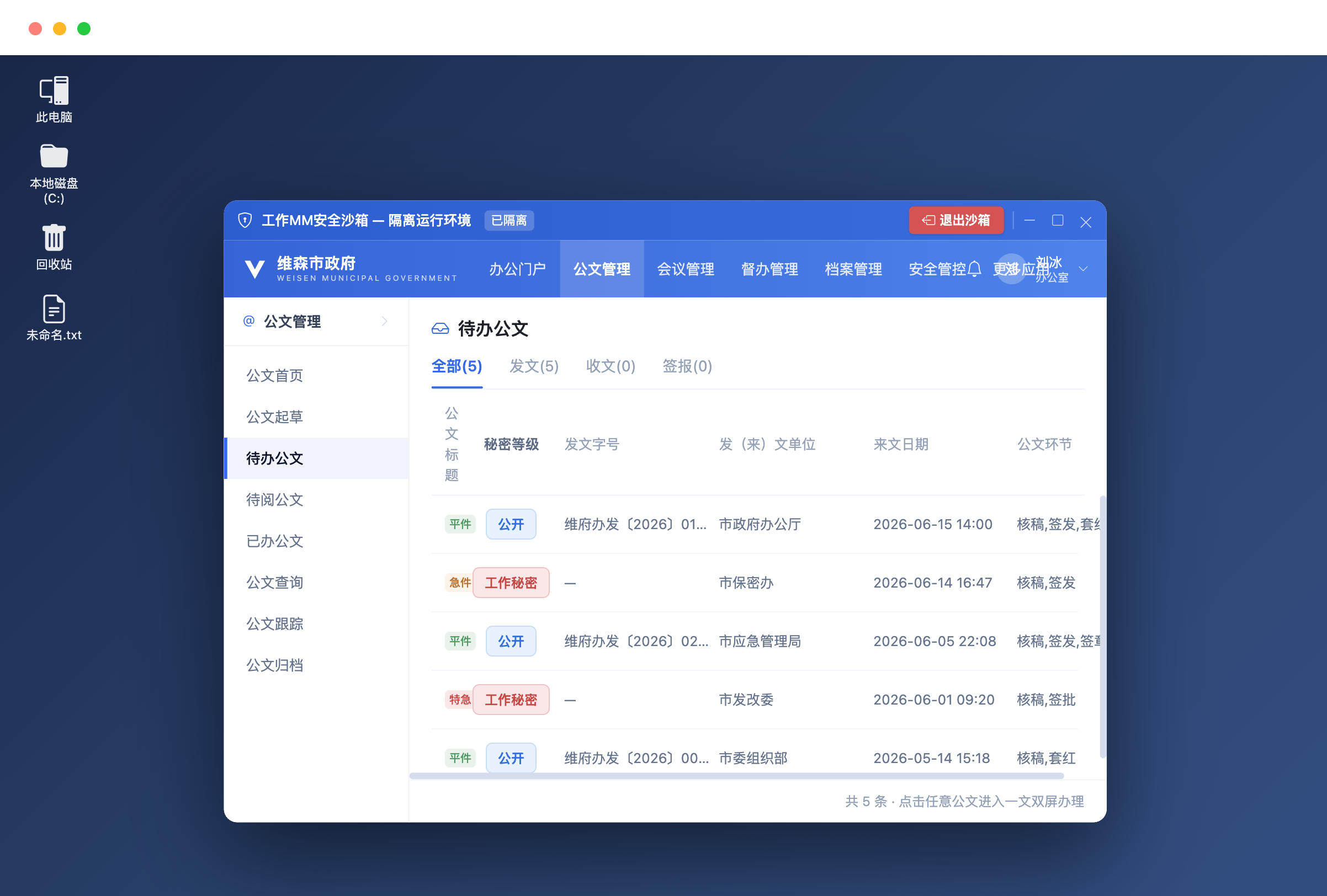Click the 特急 urgency tag for 市发改委
The height and width of the screenshot is (896, 1327).
click(460, 700)
